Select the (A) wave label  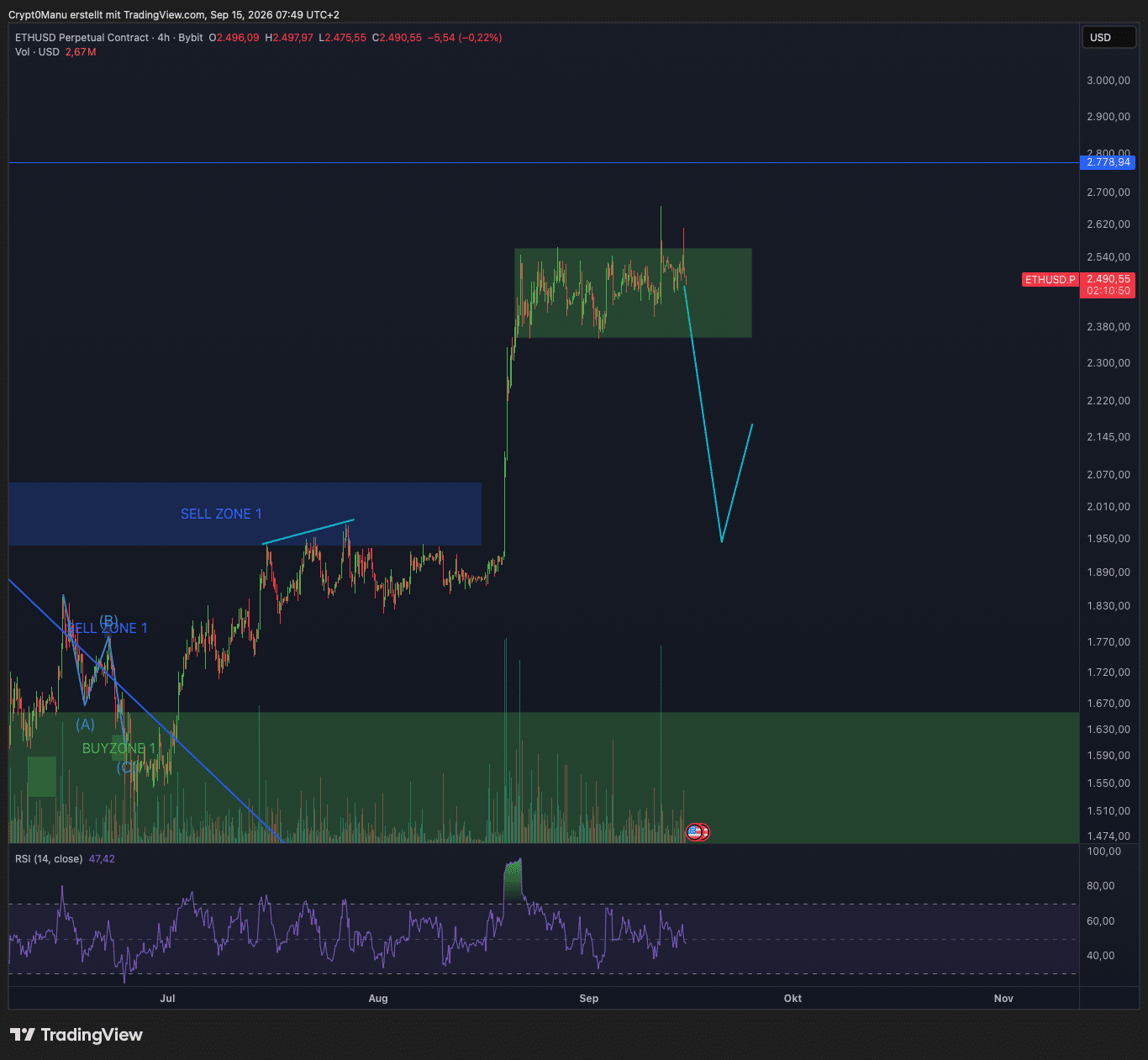[x=85, y=724]
